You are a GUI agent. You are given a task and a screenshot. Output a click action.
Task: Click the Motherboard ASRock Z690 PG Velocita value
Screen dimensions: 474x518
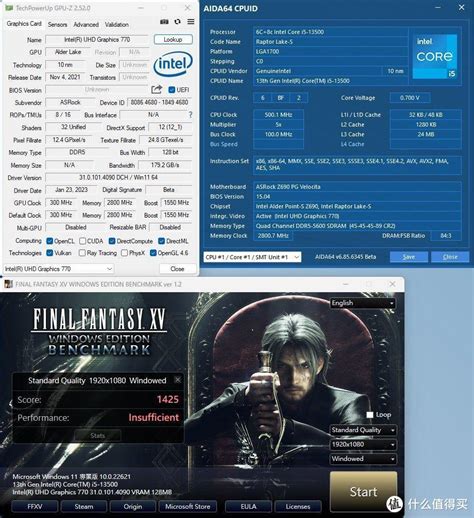coord(357,187)
